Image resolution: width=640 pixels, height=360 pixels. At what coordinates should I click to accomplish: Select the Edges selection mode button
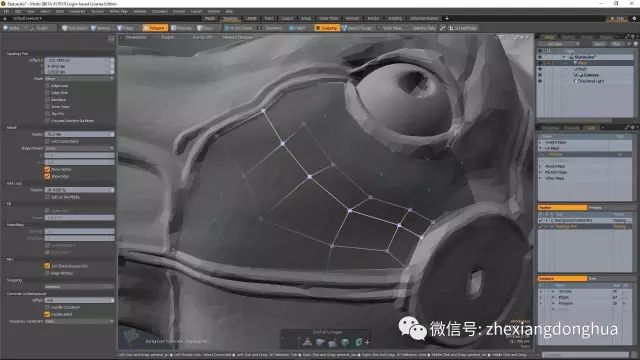point(127,28)
